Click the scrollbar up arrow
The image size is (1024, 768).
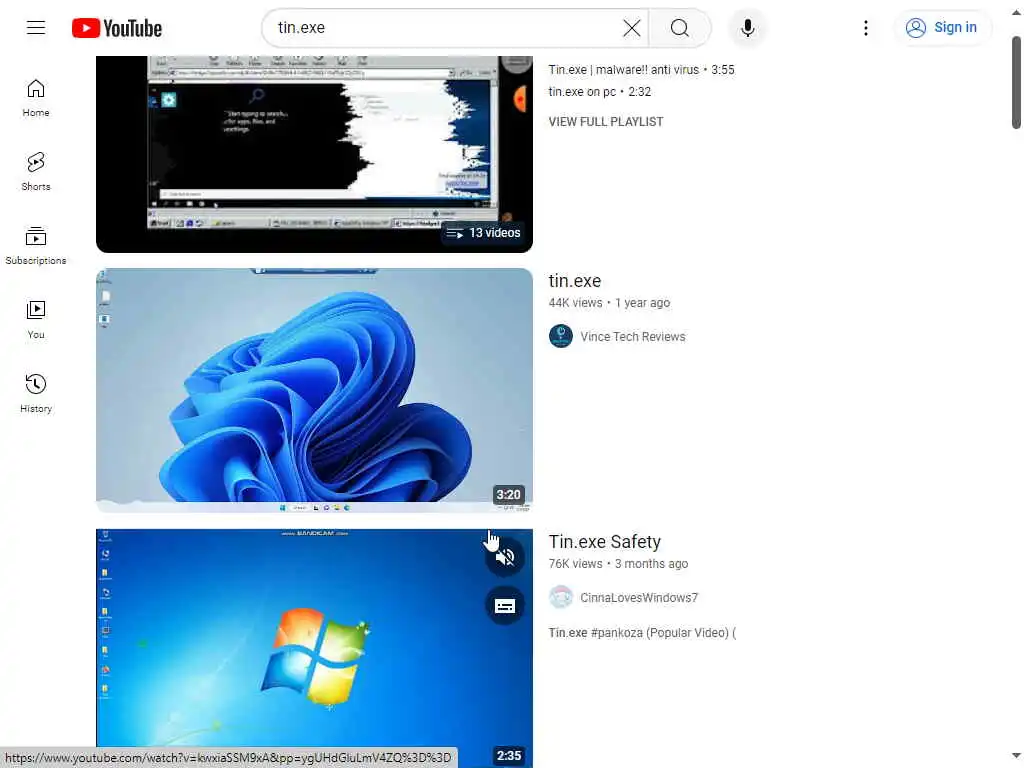1016,12
